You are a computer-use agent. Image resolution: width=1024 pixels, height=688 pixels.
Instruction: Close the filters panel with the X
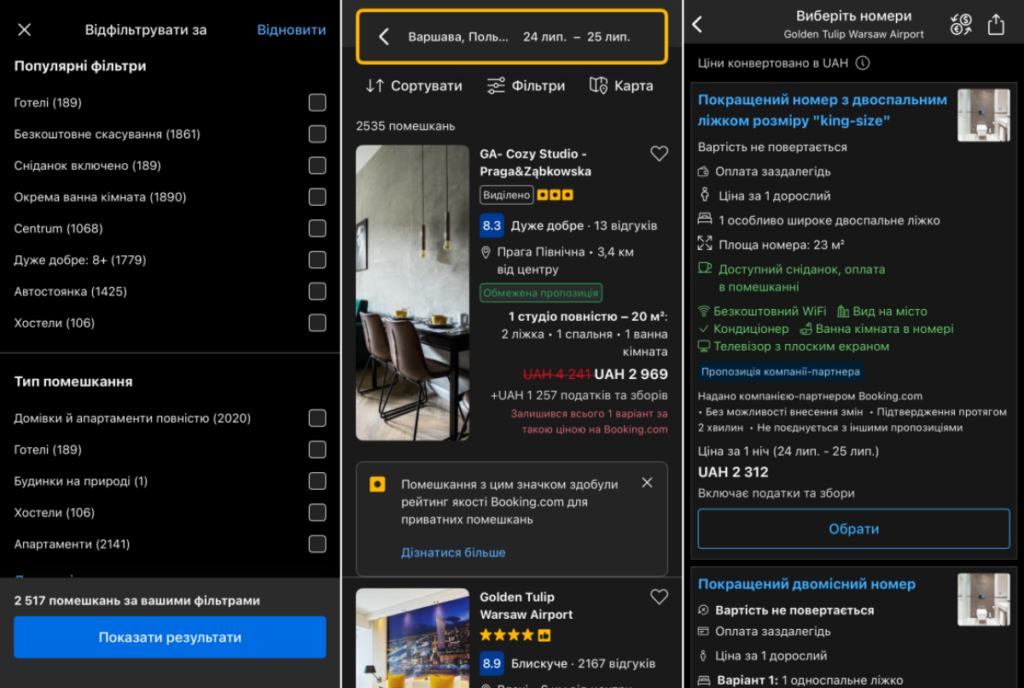pos(24,29)
